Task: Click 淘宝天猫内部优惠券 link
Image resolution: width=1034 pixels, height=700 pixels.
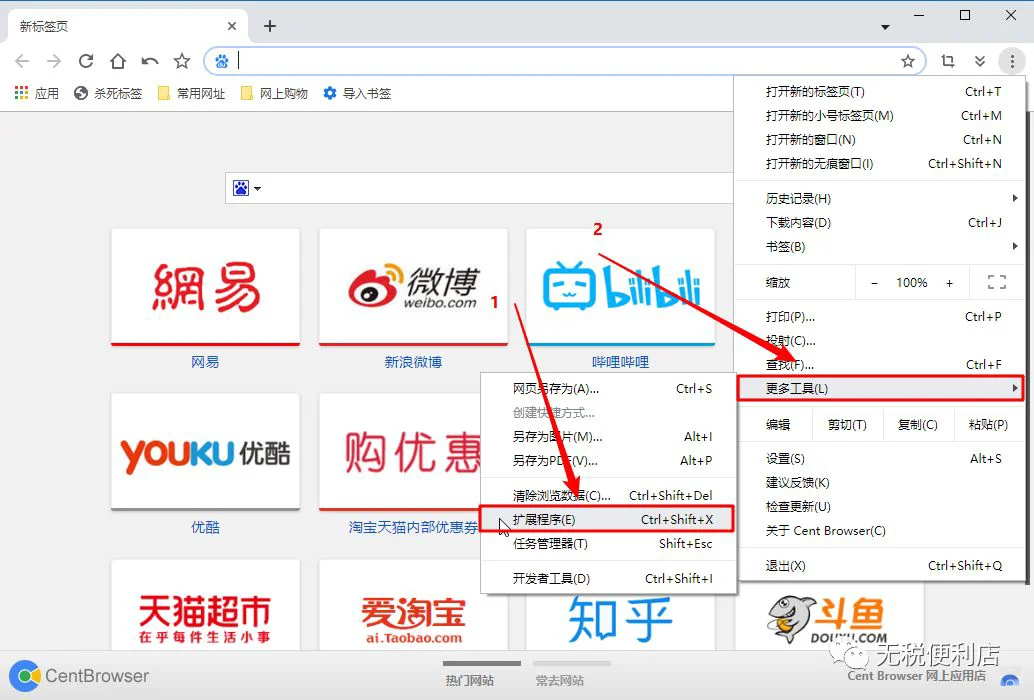Action: pos(413,527)
